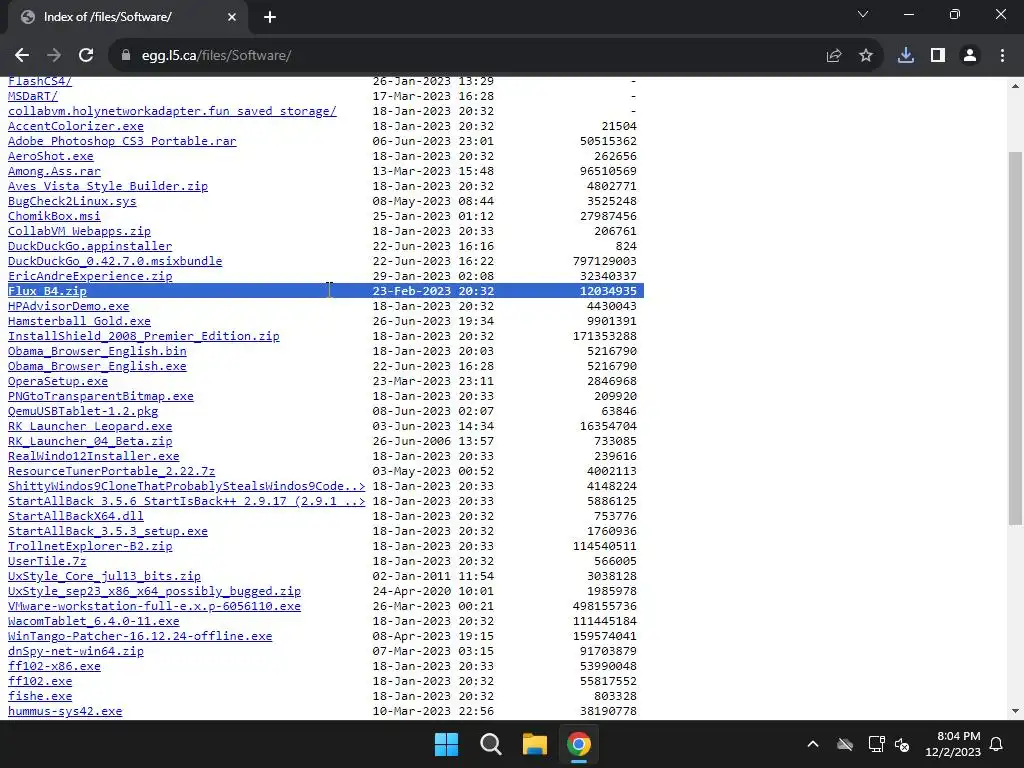Open notification bell
The image size is (1024, 768).
[x=997, y=744]
